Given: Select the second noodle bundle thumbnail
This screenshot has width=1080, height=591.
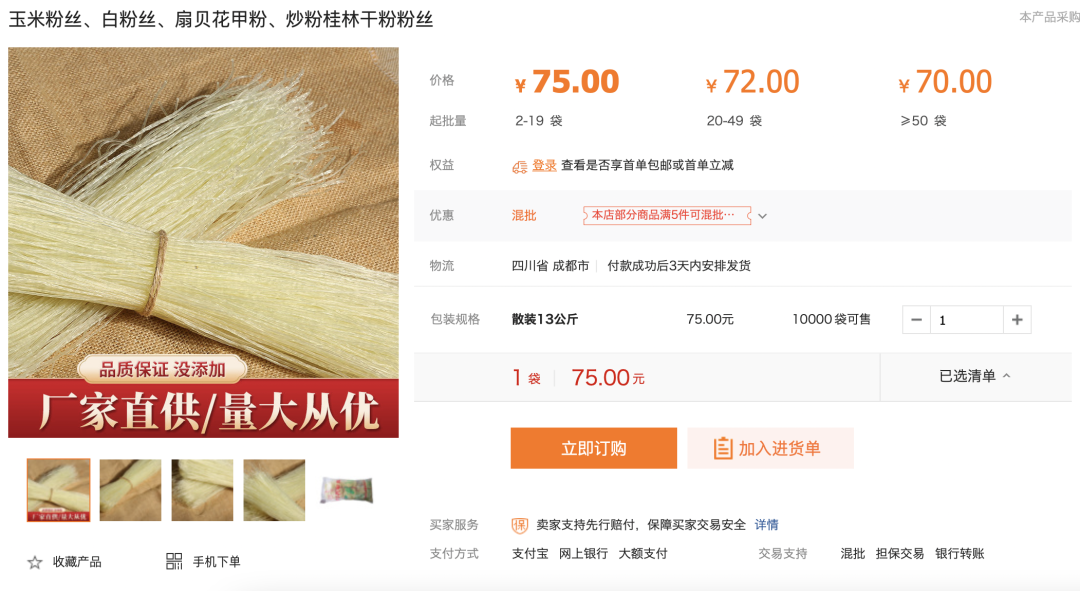Looking at the screenshot, I should pyautogui.click(x=130, y=490).
